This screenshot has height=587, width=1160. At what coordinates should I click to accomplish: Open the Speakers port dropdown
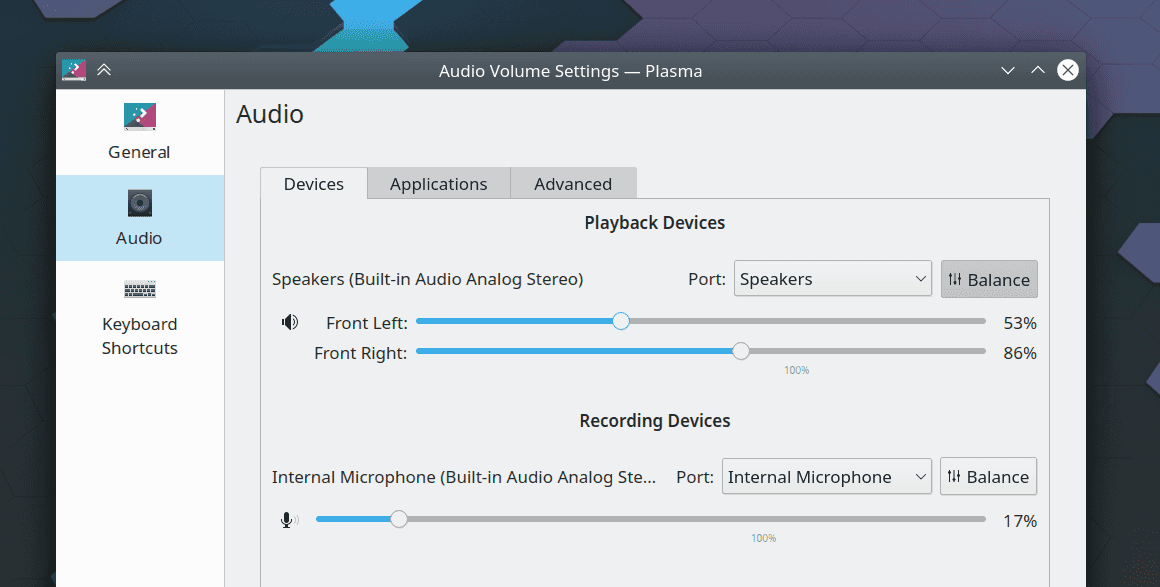[x=831, y=279]
